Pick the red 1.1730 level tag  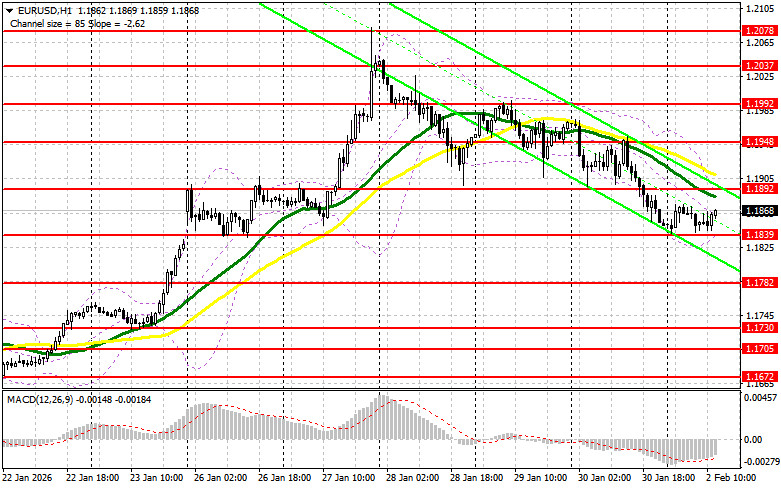tap(760, 328)
